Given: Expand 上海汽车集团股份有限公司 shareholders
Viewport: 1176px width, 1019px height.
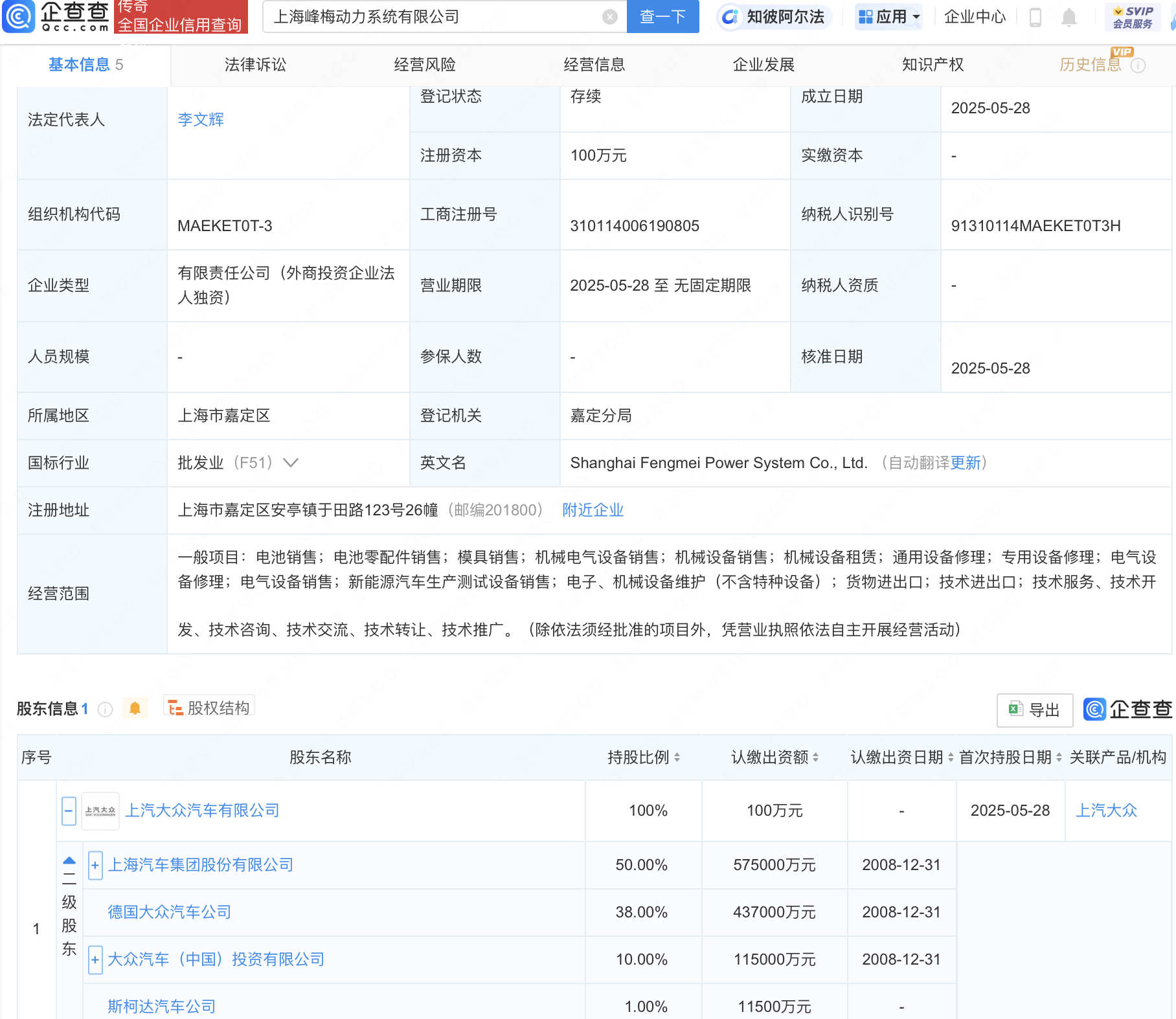Looking at the screenshot, I should tap(95, 866).
